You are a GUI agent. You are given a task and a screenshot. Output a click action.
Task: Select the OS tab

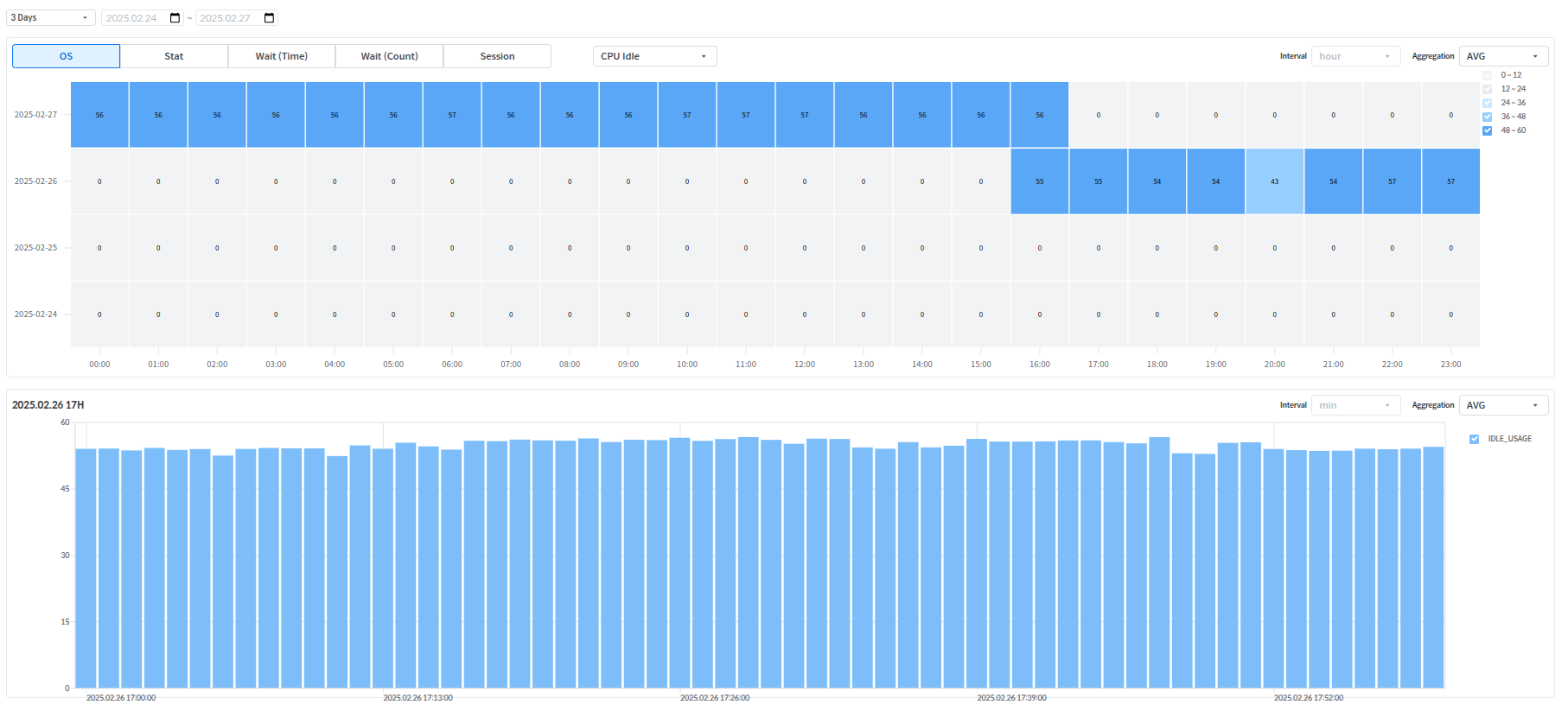(x=66, y=56)
